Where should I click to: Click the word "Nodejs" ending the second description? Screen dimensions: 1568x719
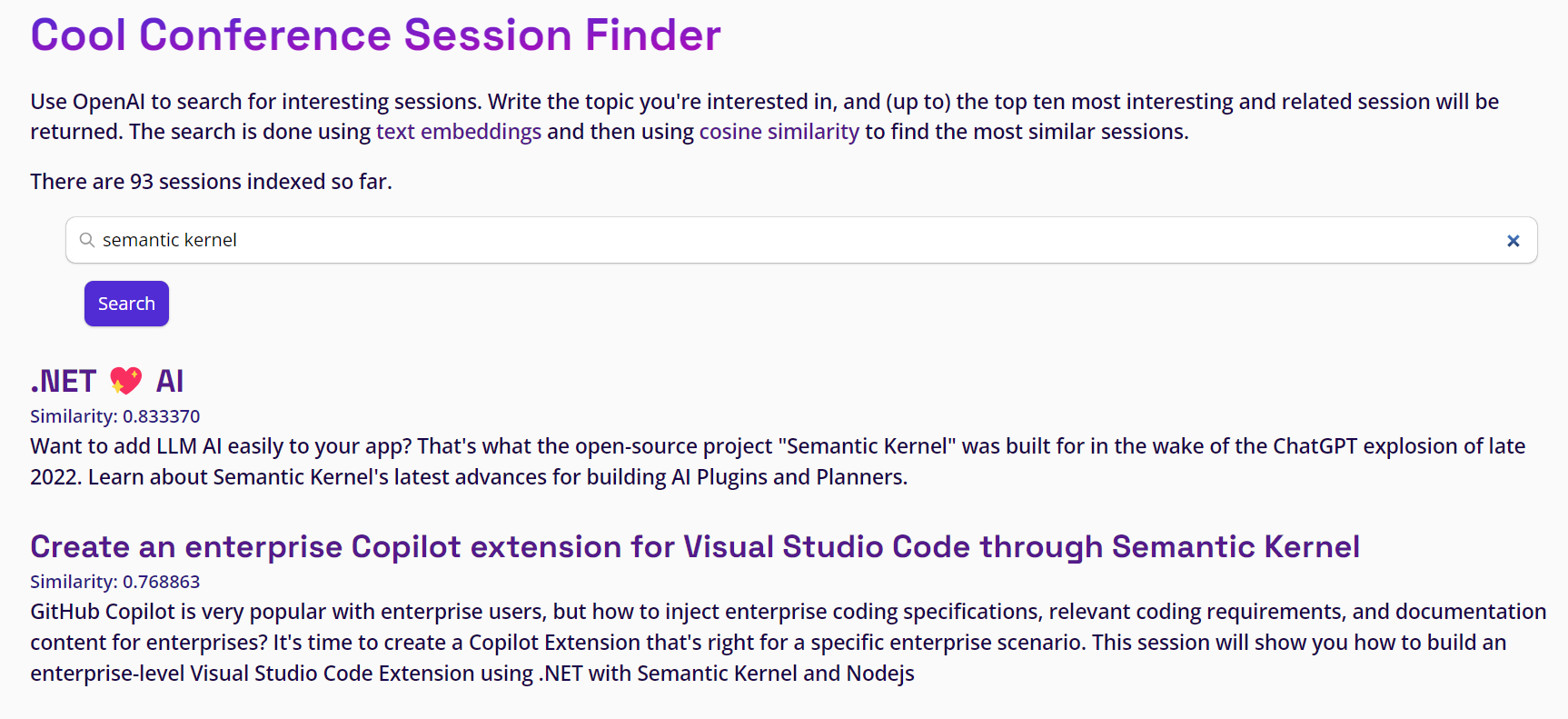[879, 674]
